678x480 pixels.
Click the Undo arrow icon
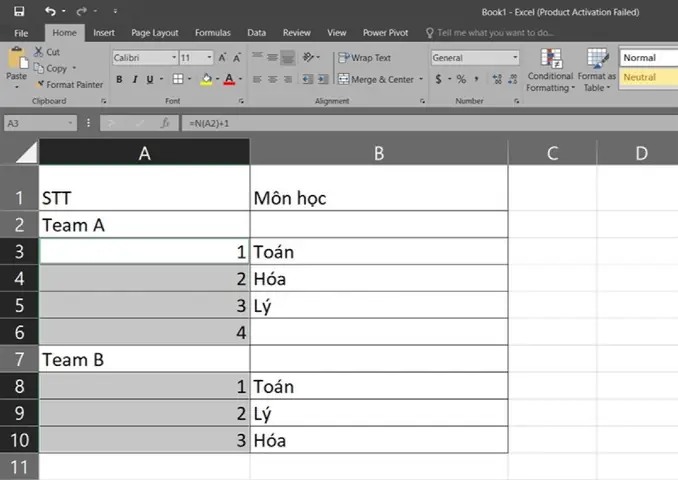pyautogui.click(x=51, y=11)
